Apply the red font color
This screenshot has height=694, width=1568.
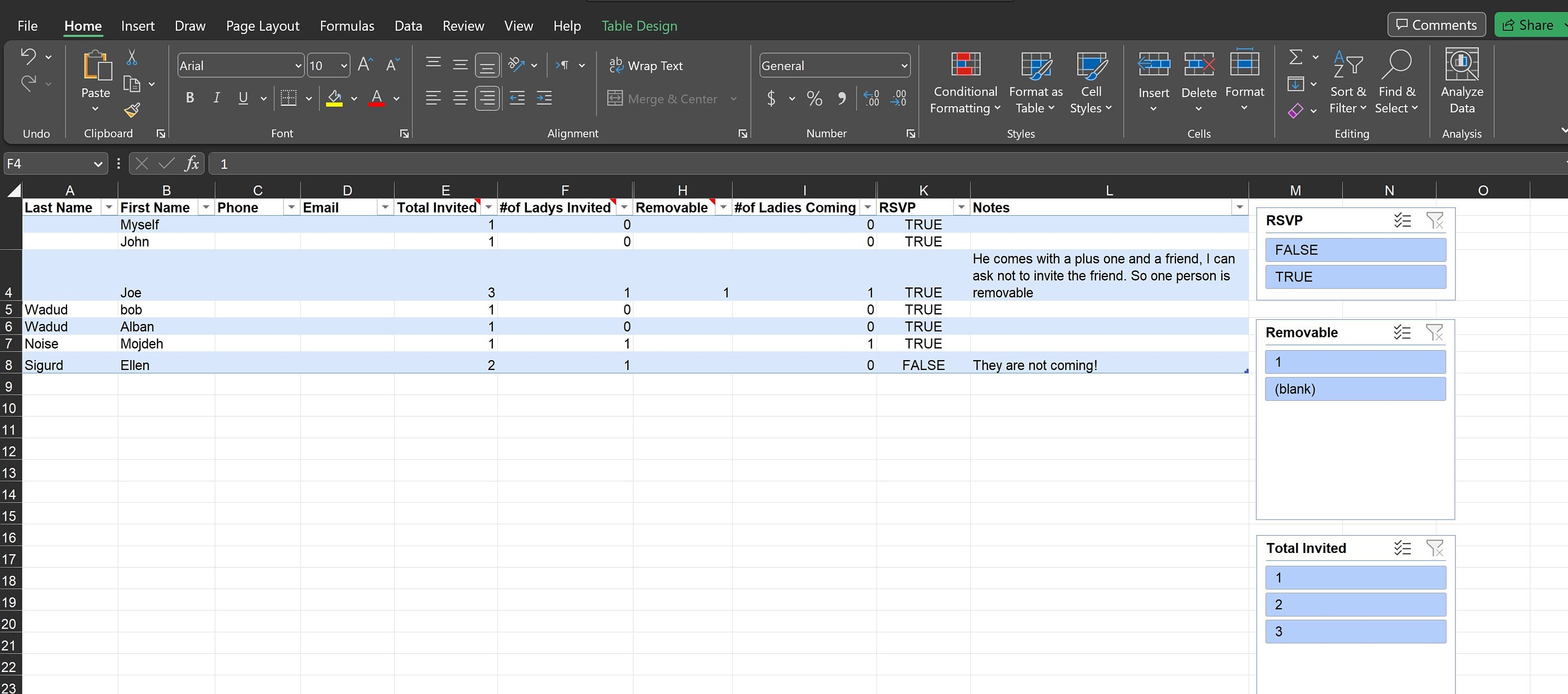[377, 98]
